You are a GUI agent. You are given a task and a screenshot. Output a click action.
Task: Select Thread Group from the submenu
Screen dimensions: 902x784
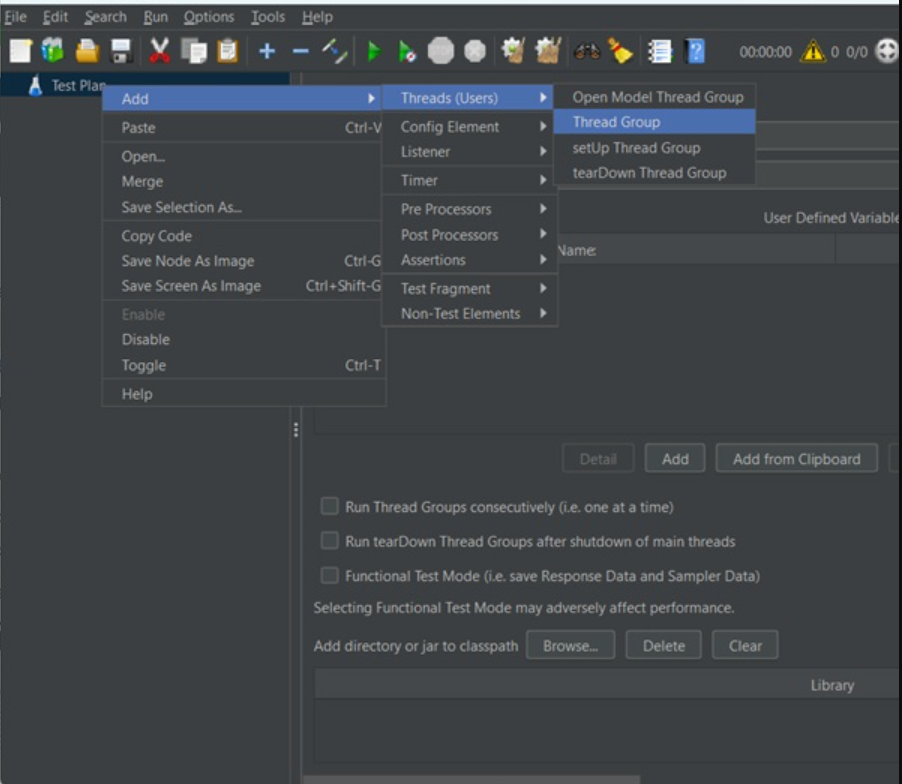pyautogui.click(x=616, y=122)
